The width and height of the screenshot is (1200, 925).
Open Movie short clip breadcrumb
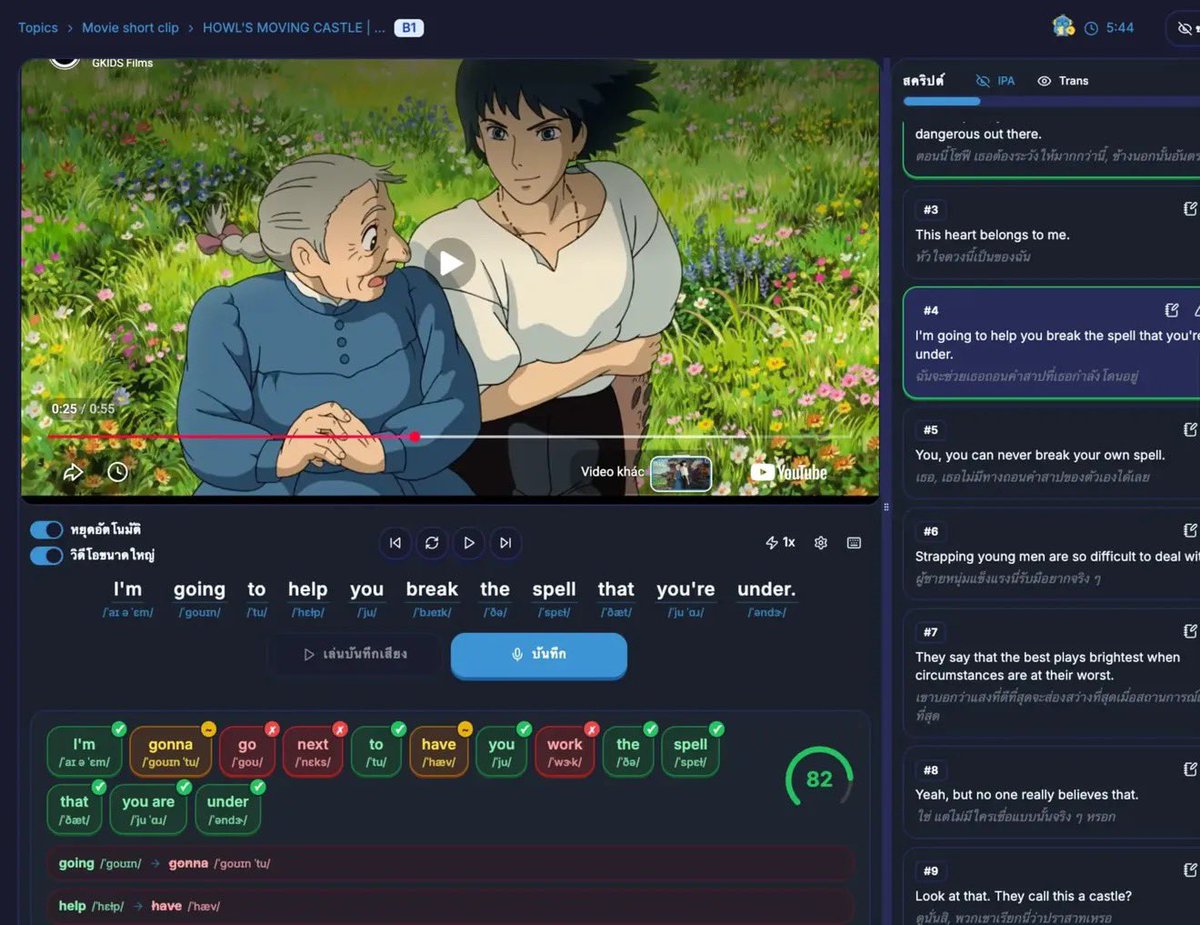(x=130, y=28)
